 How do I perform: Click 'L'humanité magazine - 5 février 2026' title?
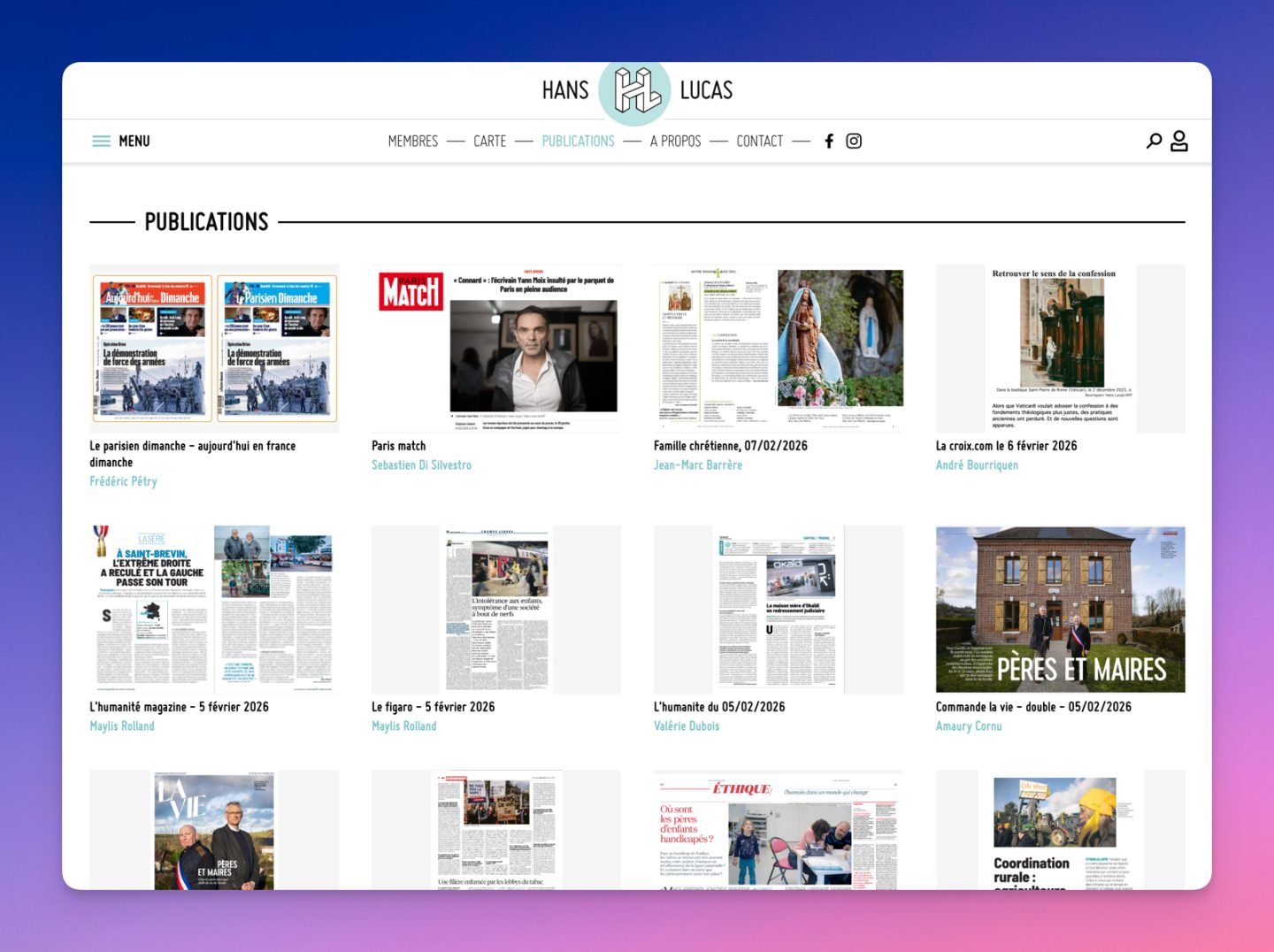(179, 707)
